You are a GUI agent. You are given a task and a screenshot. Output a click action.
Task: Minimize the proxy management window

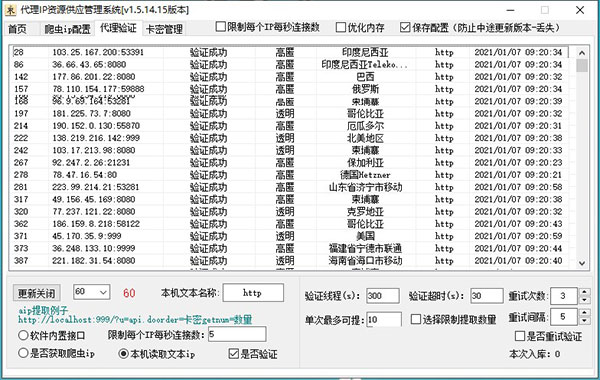[x=510, y=10]
